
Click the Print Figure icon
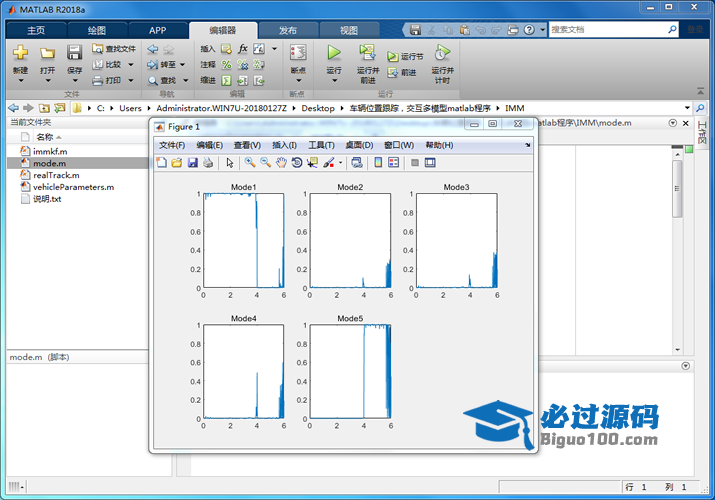[208, 163]
